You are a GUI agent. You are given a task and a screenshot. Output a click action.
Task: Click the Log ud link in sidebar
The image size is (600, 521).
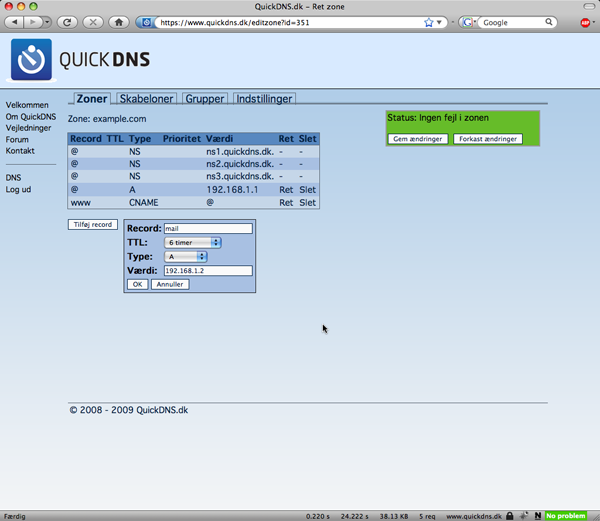(x=18, y=189)
